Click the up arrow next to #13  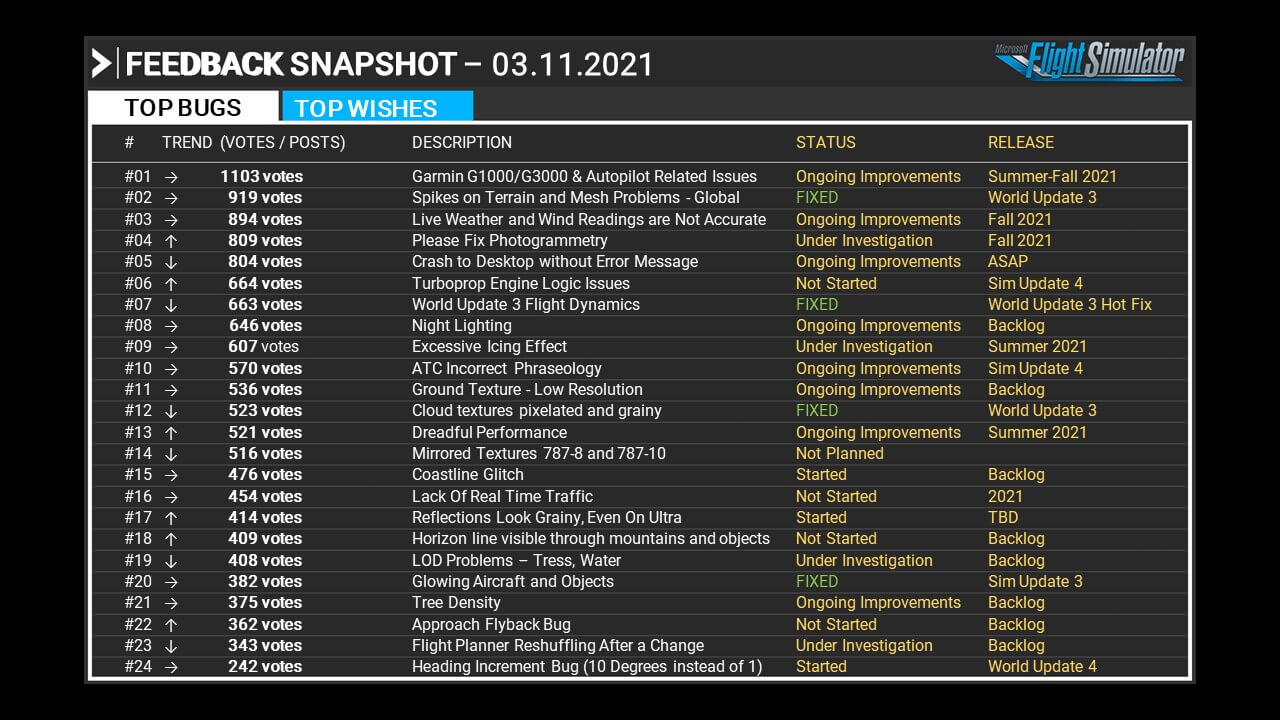(171, 433)
